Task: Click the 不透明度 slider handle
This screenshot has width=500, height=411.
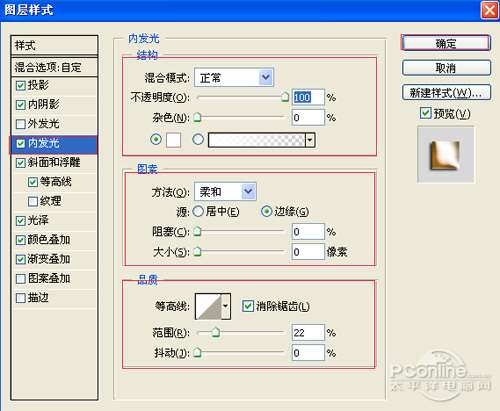Action: coord(285,97)
